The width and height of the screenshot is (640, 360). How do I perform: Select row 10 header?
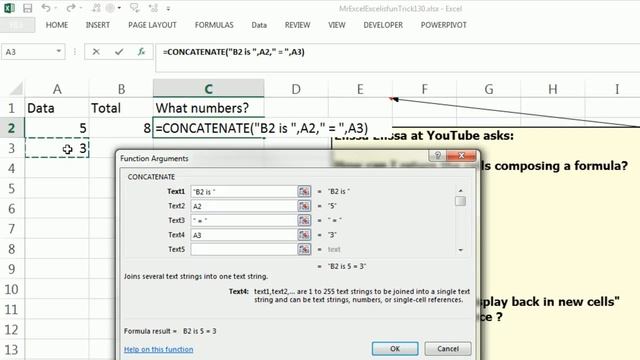(x=11, y=289)
